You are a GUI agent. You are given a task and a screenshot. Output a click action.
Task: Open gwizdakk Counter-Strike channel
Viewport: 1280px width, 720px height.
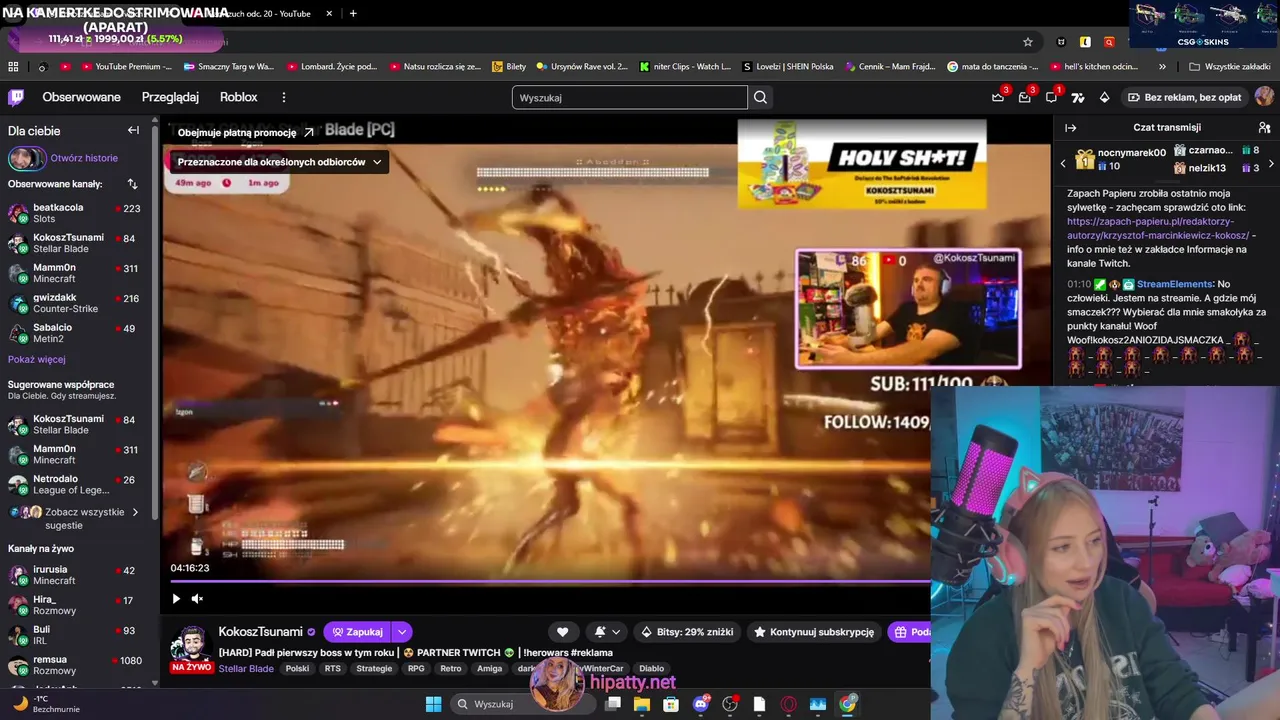point(76,303)
